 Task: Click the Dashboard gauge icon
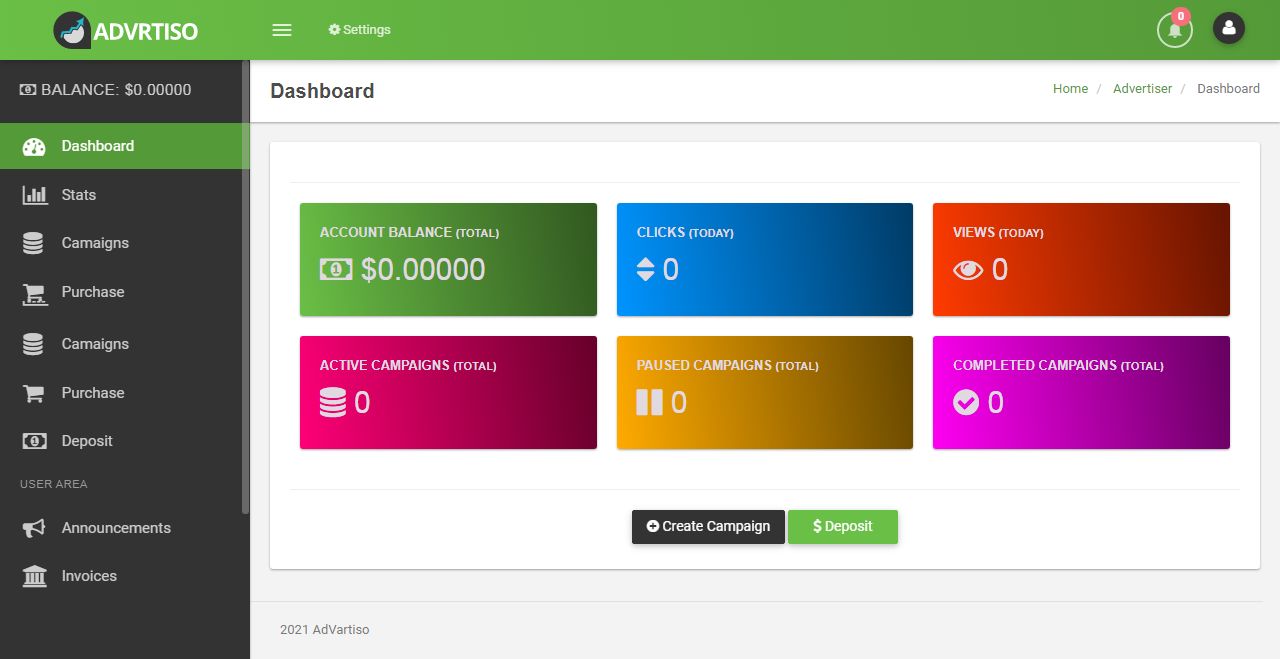pos(34,147)
